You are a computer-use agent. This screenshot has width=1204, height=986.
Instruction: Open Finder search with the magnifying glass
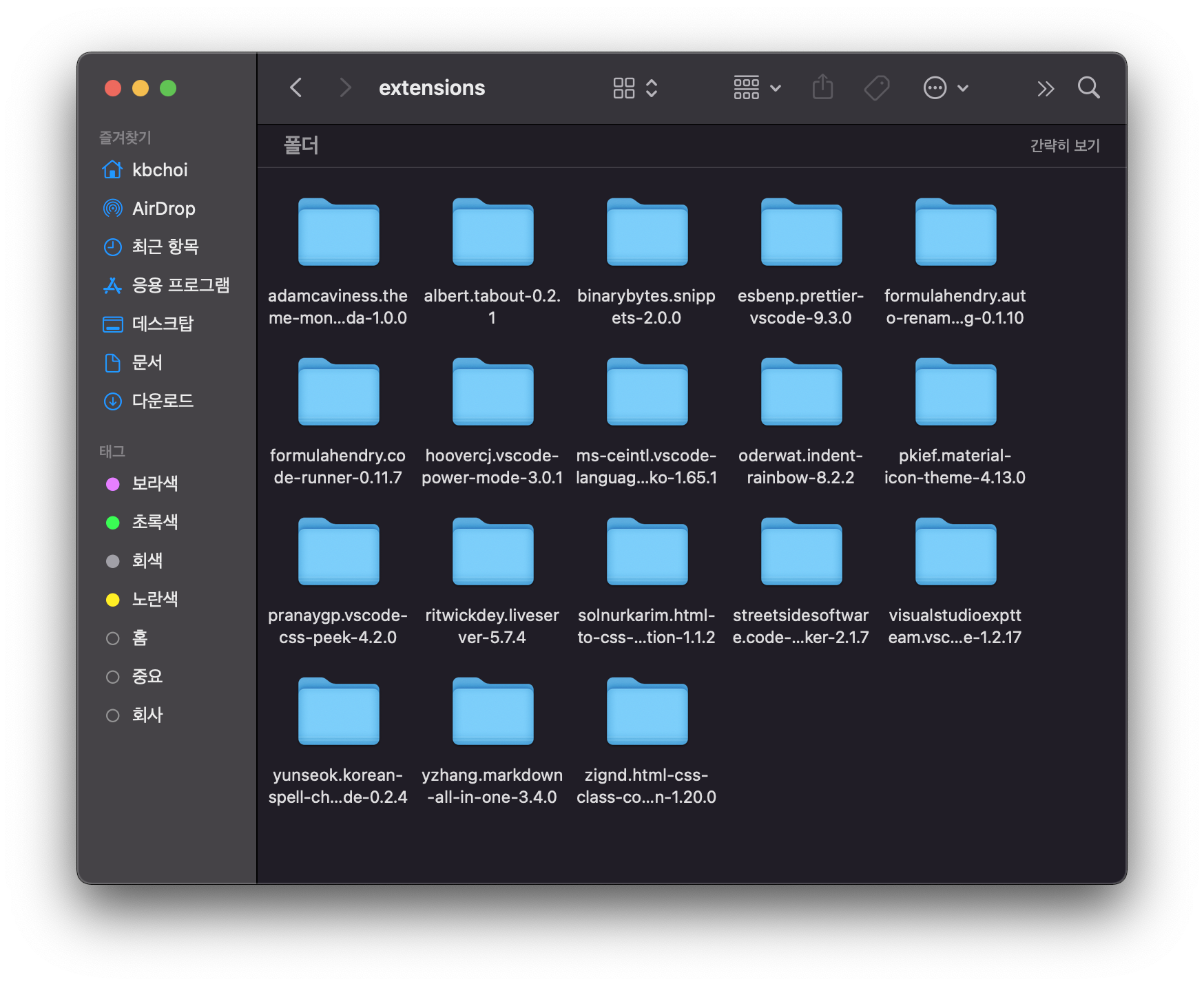[x=1089, y=87]
